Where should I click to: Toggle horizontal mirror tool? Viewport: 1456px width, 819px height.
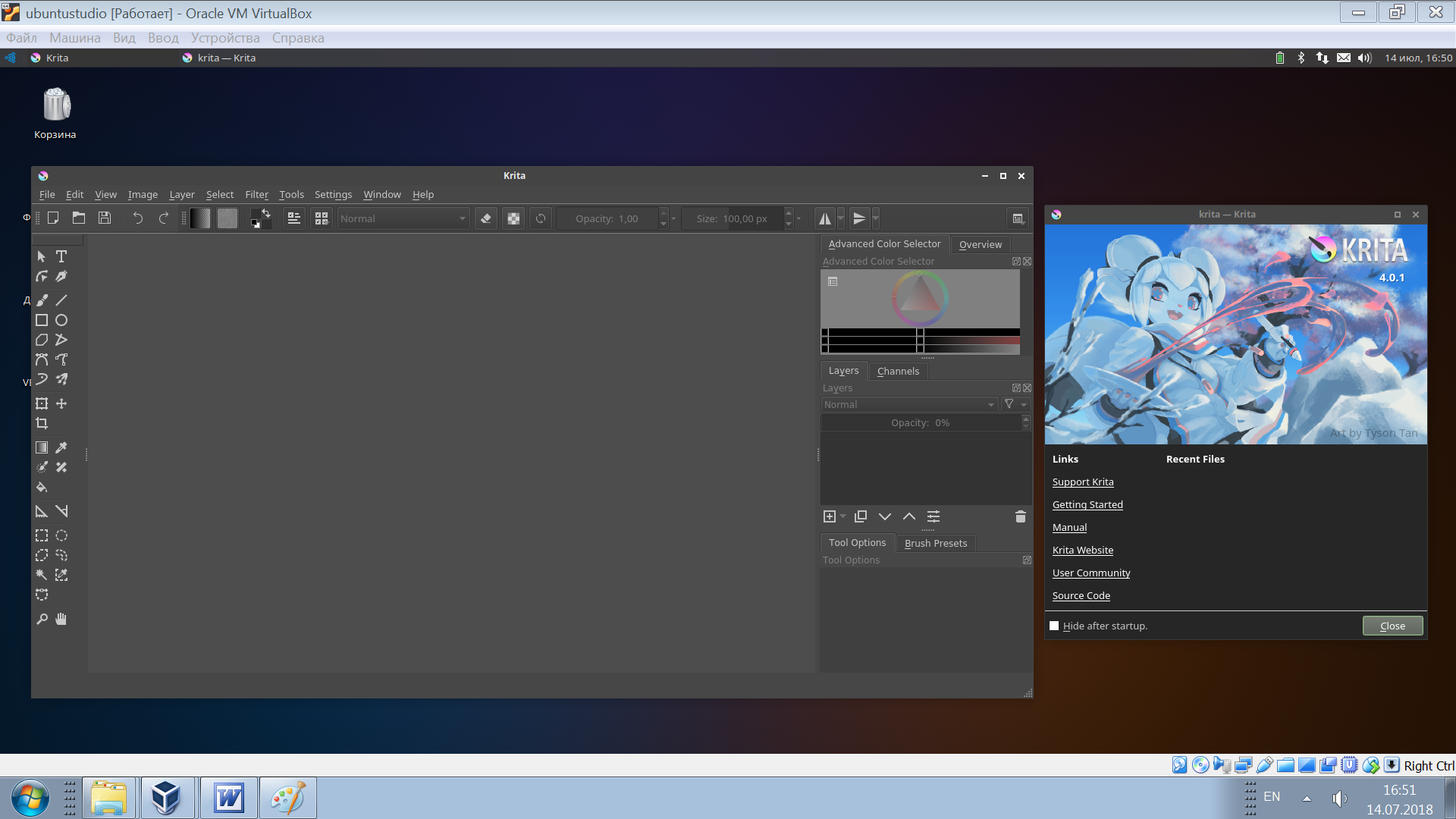[x=824, y=218]
